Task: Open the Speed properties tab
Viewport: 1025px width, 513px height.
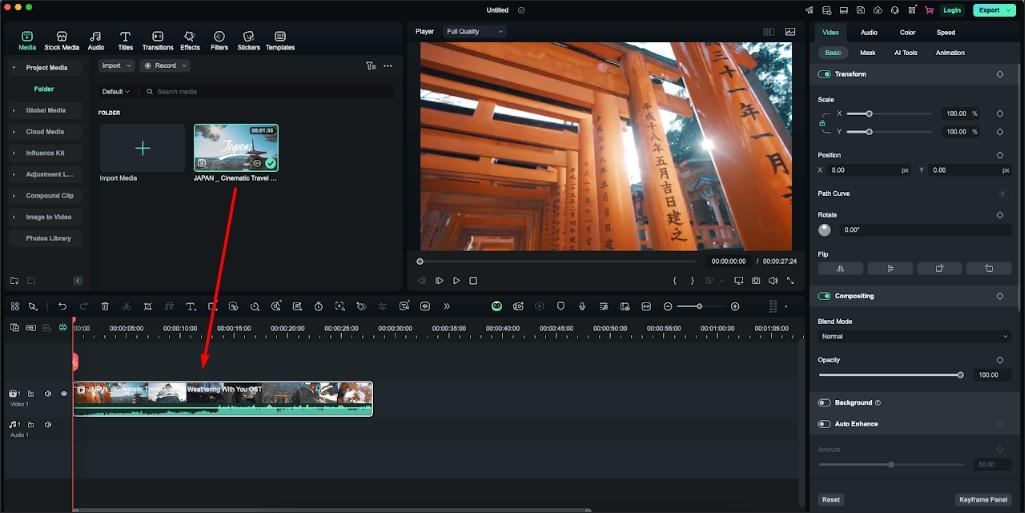Action: (945, 32)
